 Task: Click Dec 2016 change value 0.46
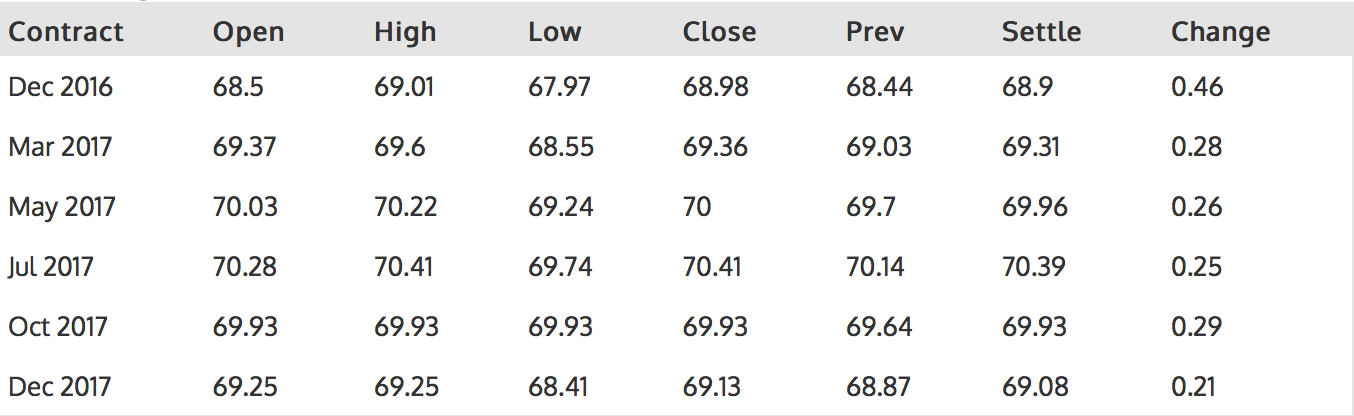coord(1197,87)
